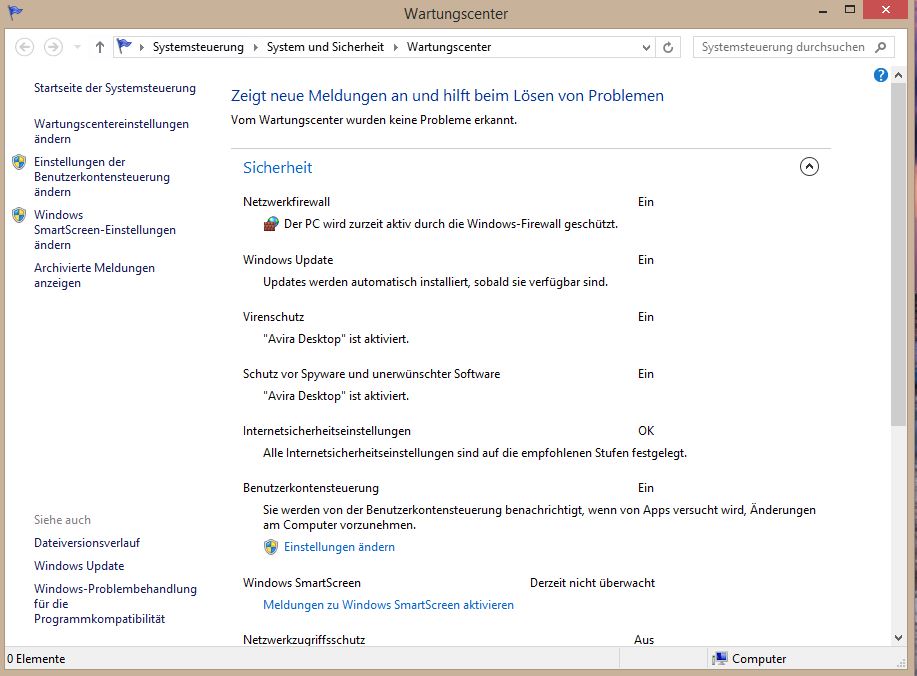917x676 pixels.
Task: Expand breadcrumb arrow after Systemsteuerung
Action: pyautogui.click(x=256, y=47)
